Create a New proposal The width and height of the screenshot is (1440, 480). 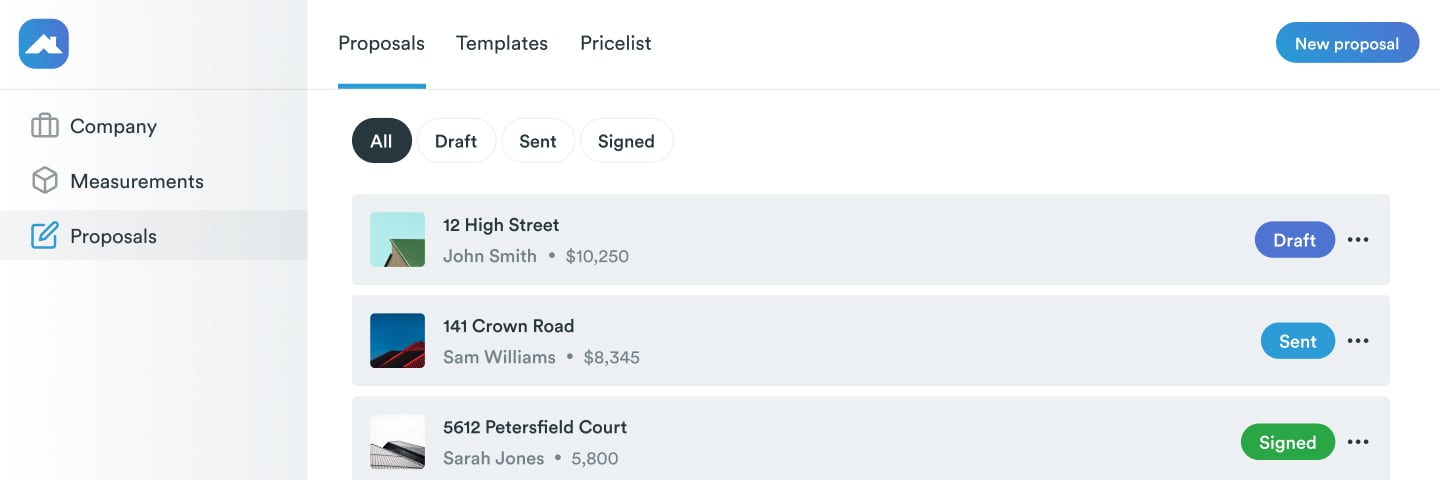pyautogui.click(x=1347, y=43)
